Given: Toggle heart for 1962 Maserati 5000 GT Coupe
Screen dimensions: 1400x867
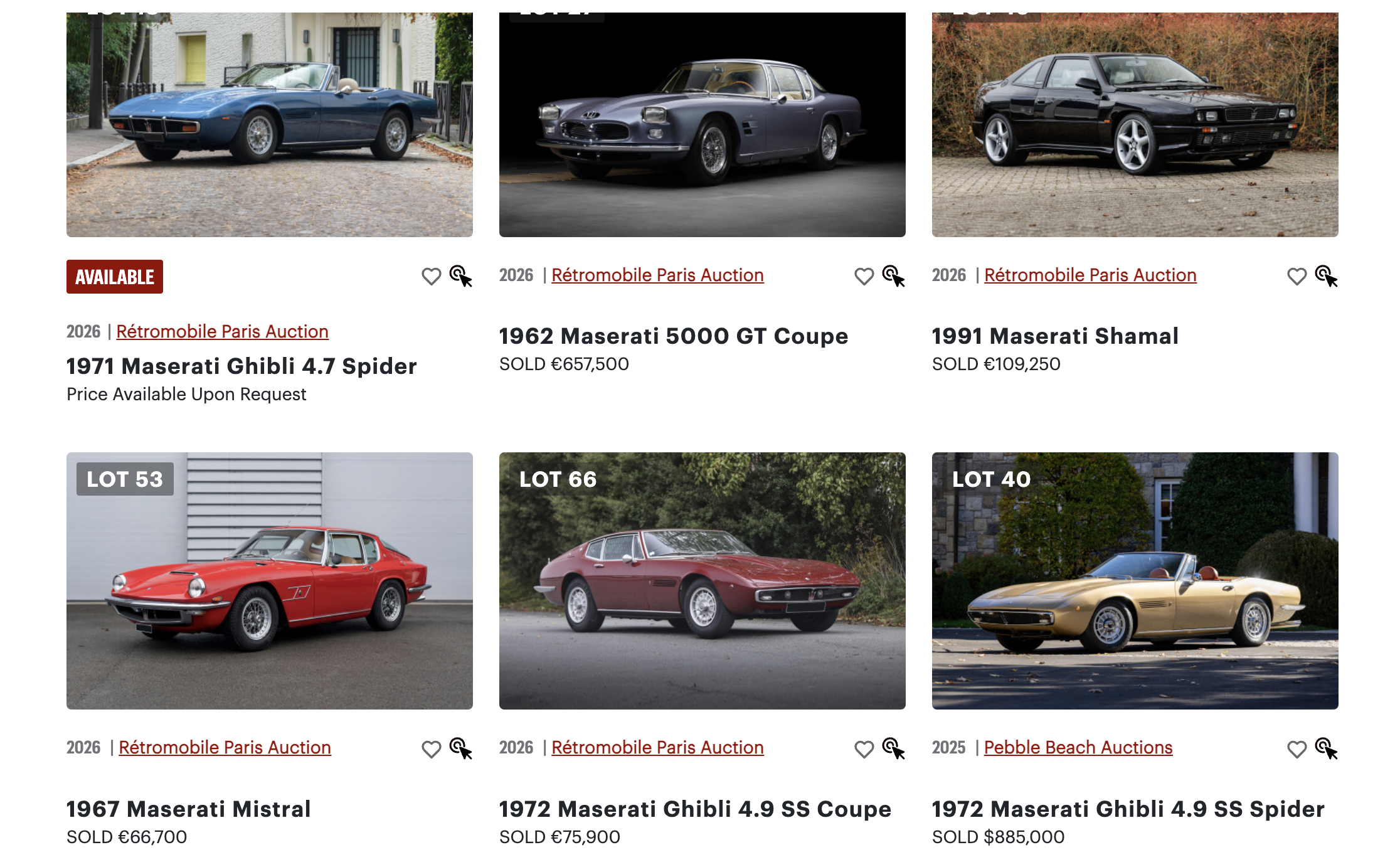Looking at the screenshot, I should (x=864, y=277).
